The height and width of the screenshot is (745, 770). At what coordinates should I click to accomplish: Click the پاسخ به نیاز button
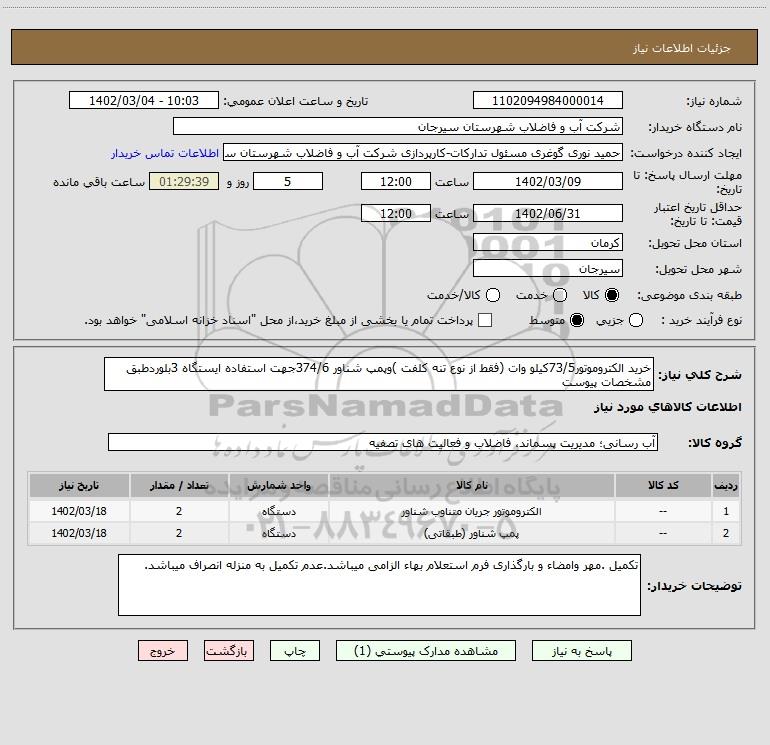pyautogui.click(x=581, y=651)
